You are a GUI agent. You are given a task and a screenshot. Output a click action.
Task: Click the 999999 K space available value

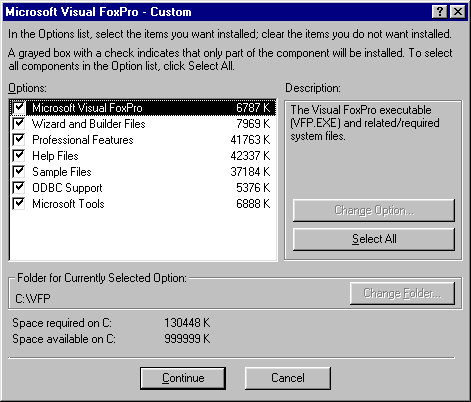(x=187, y=339)
